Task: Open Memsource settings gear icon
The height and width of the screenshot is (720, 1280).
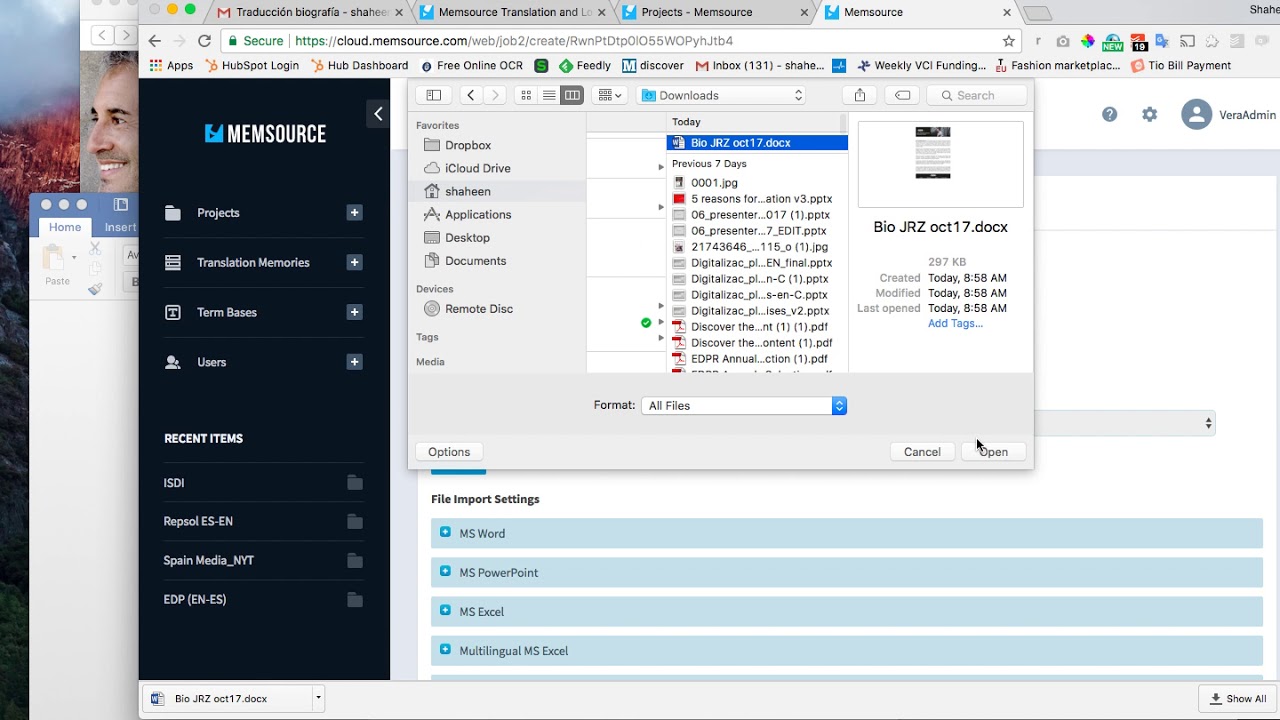Action: tap(1150, 114)
